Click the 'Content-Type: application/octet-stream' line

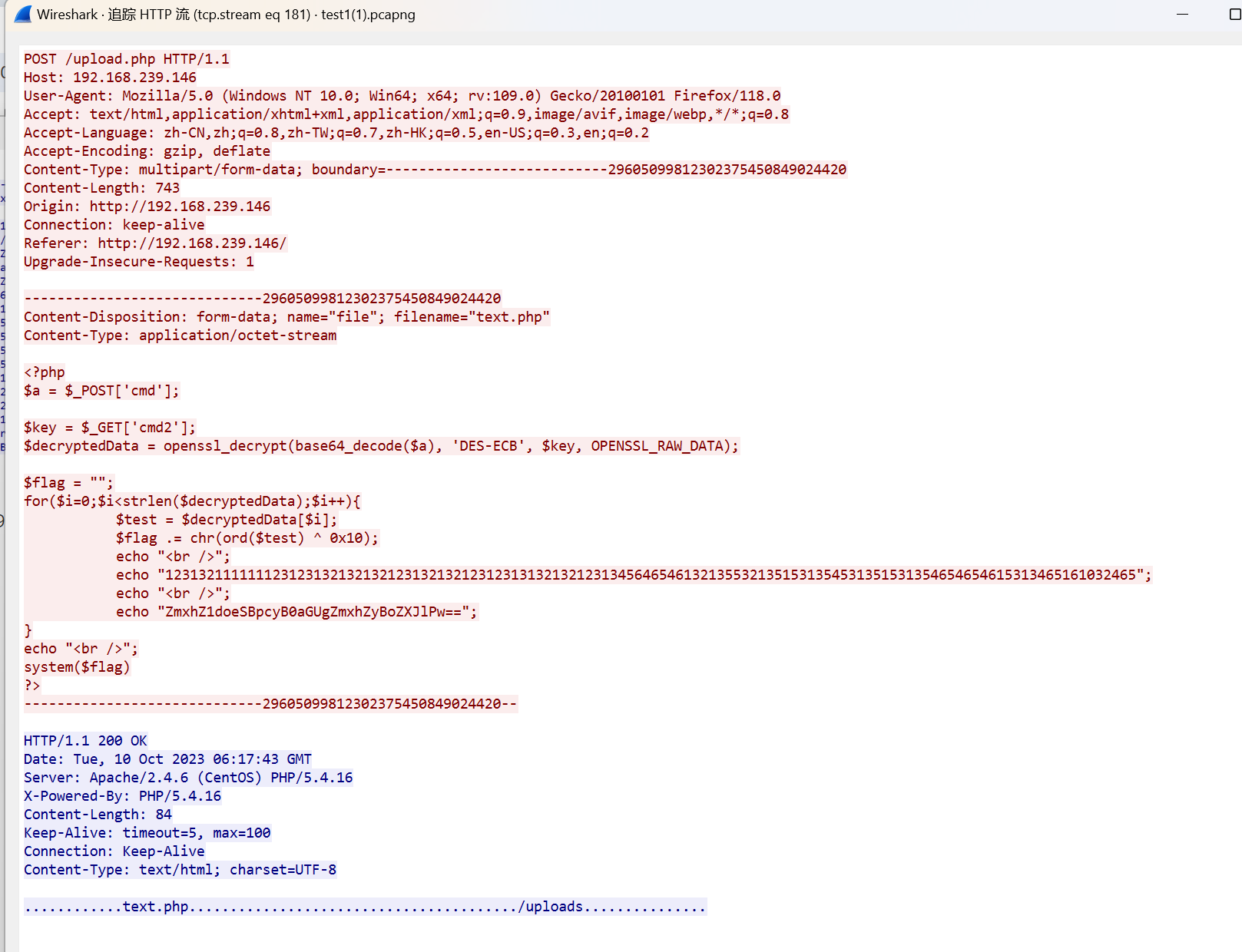coord(180,336)
